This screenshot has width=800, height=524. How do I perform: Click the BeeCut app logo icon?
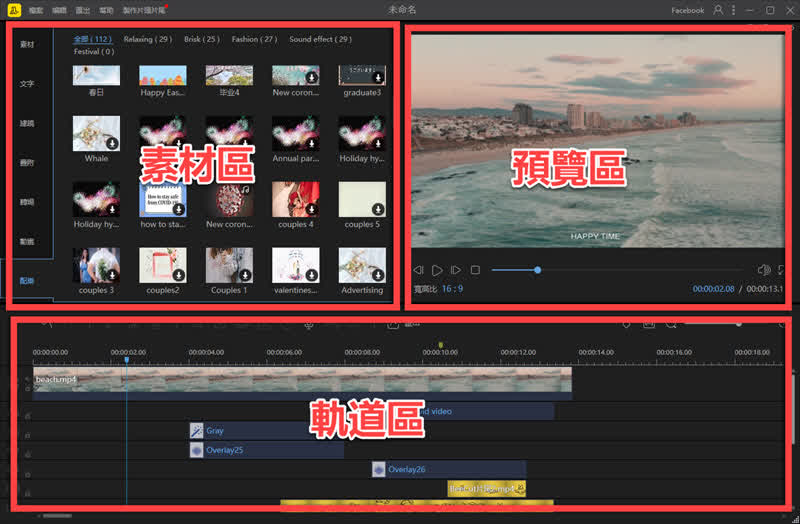(x=14, y=10)
